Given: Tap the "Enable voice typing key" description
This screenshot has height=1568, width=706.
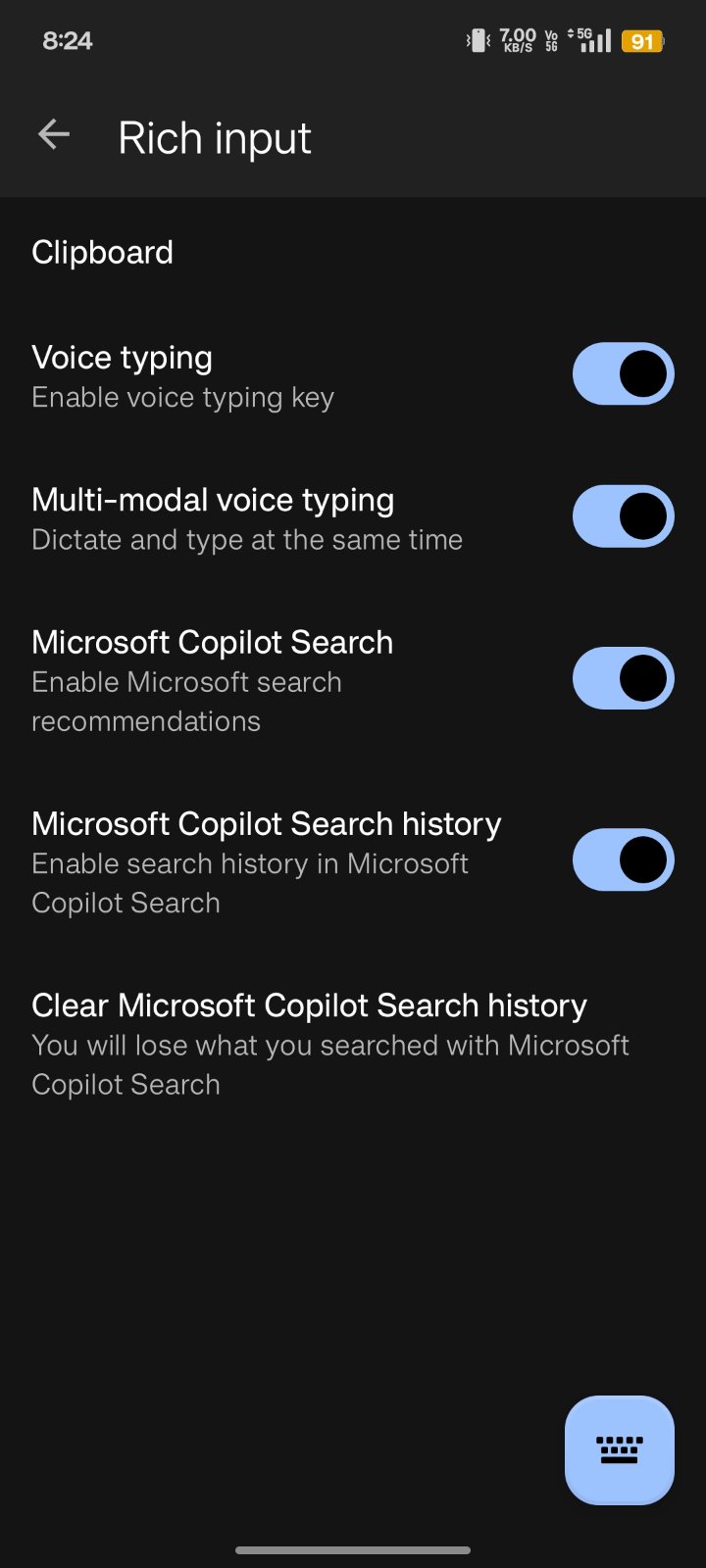Looking at the screenshot, I should [183, 398].
